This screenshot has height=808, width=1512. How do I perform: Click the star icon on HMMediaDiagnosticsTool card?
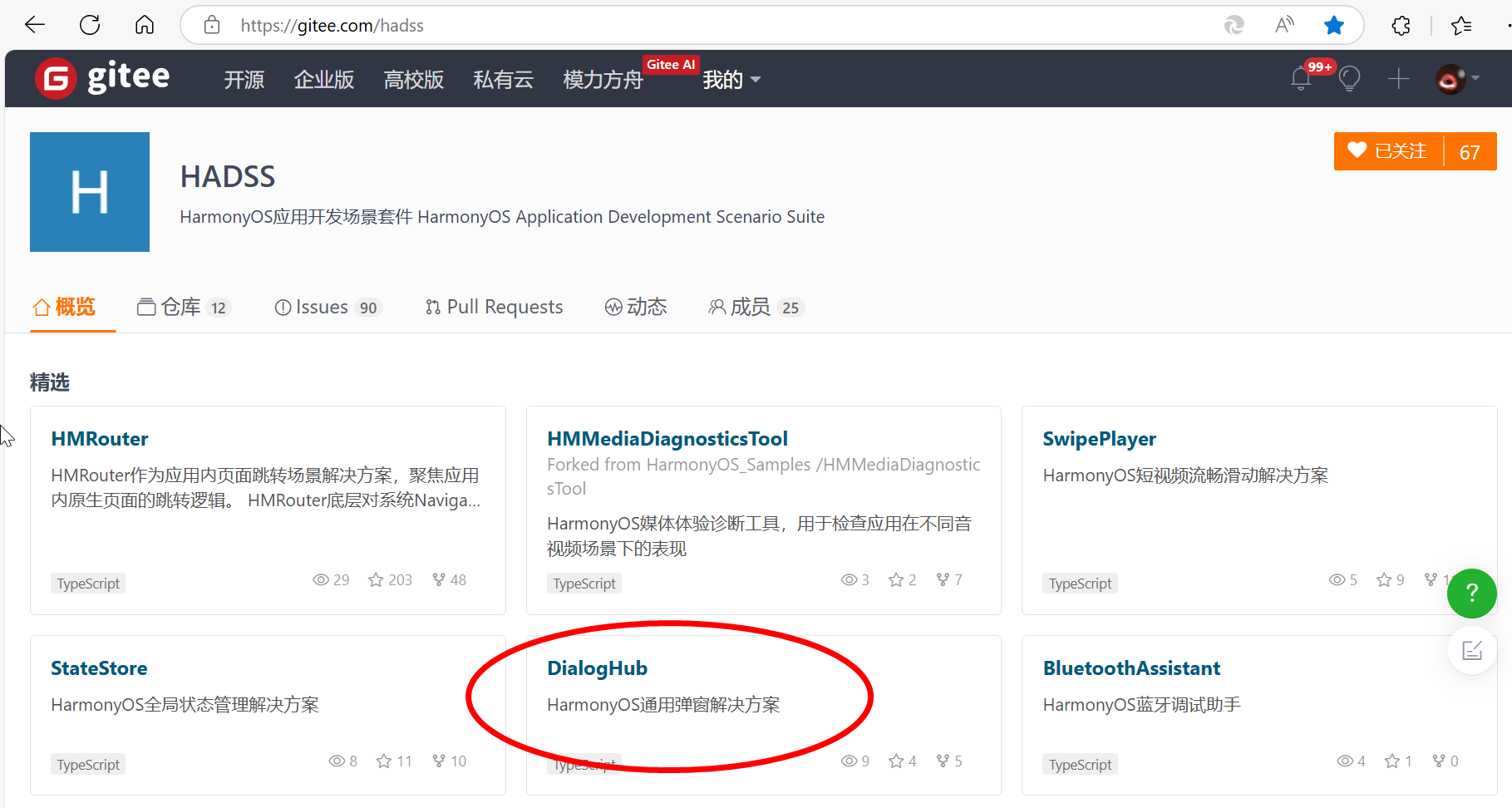click(x=896, y=579)
